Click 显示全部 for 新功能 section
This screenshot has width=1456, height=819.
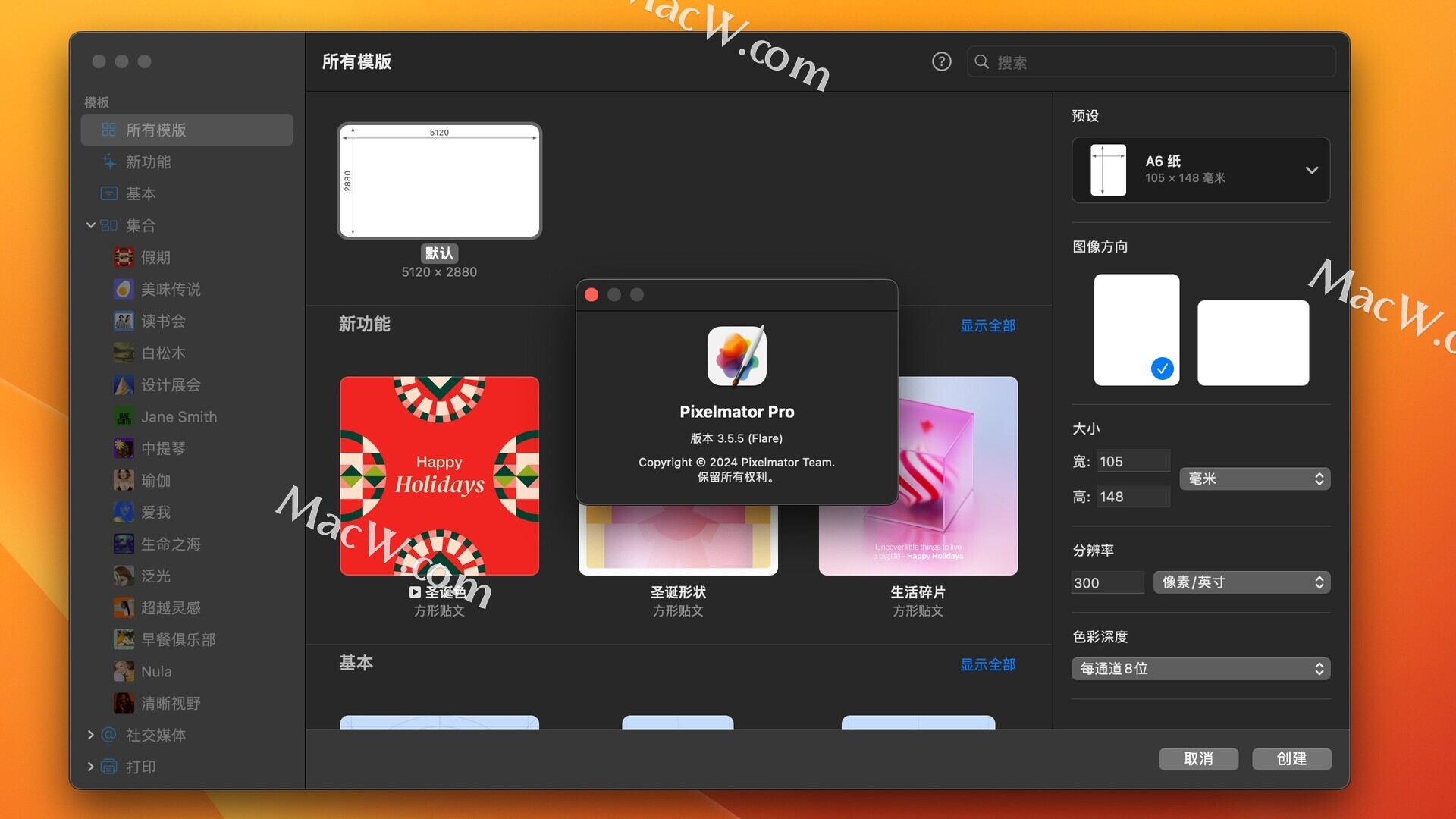click(x=988, y=325)
